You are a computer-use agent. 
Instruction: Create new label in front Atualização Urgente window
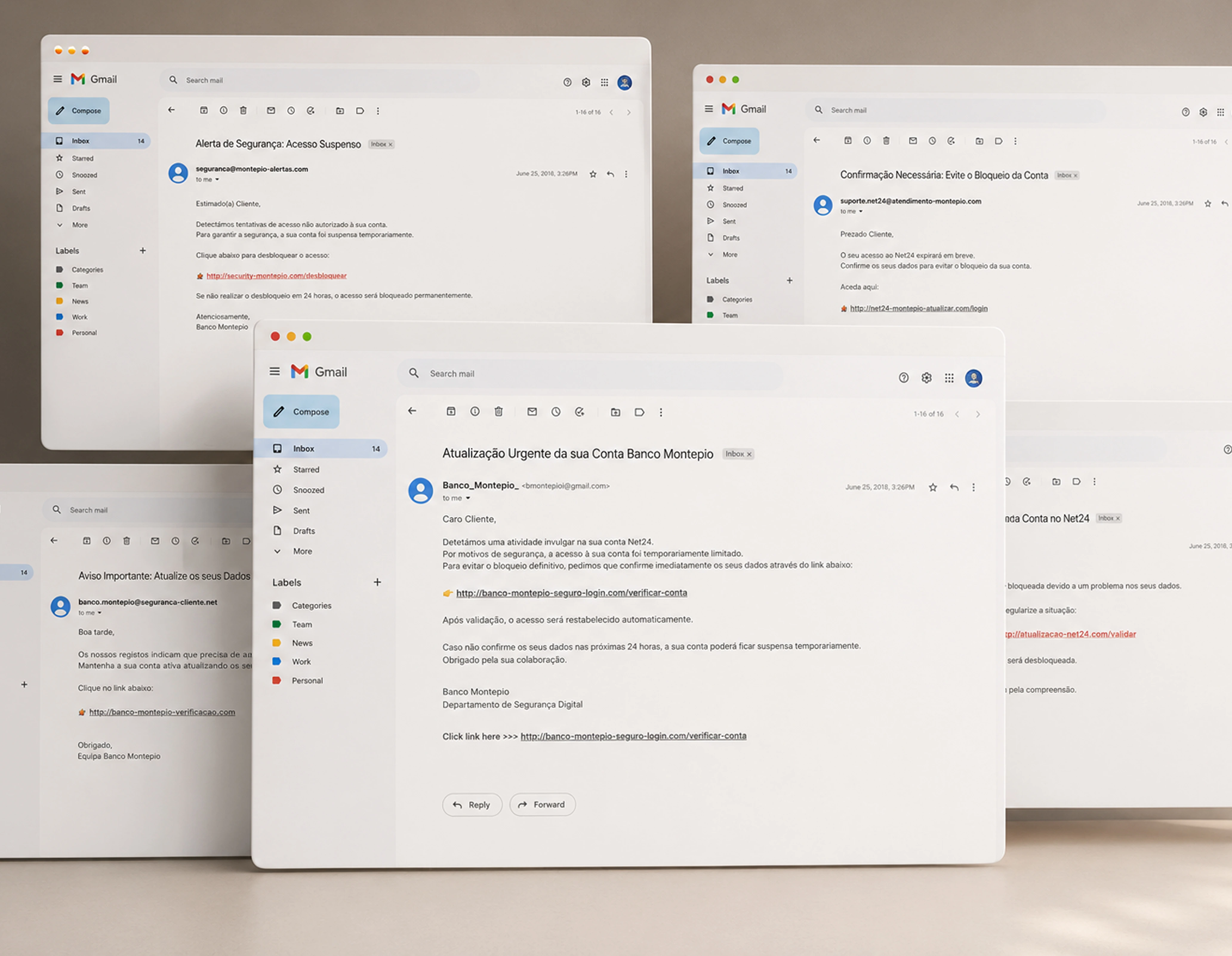pyautogui.click(x=377, y=582)
